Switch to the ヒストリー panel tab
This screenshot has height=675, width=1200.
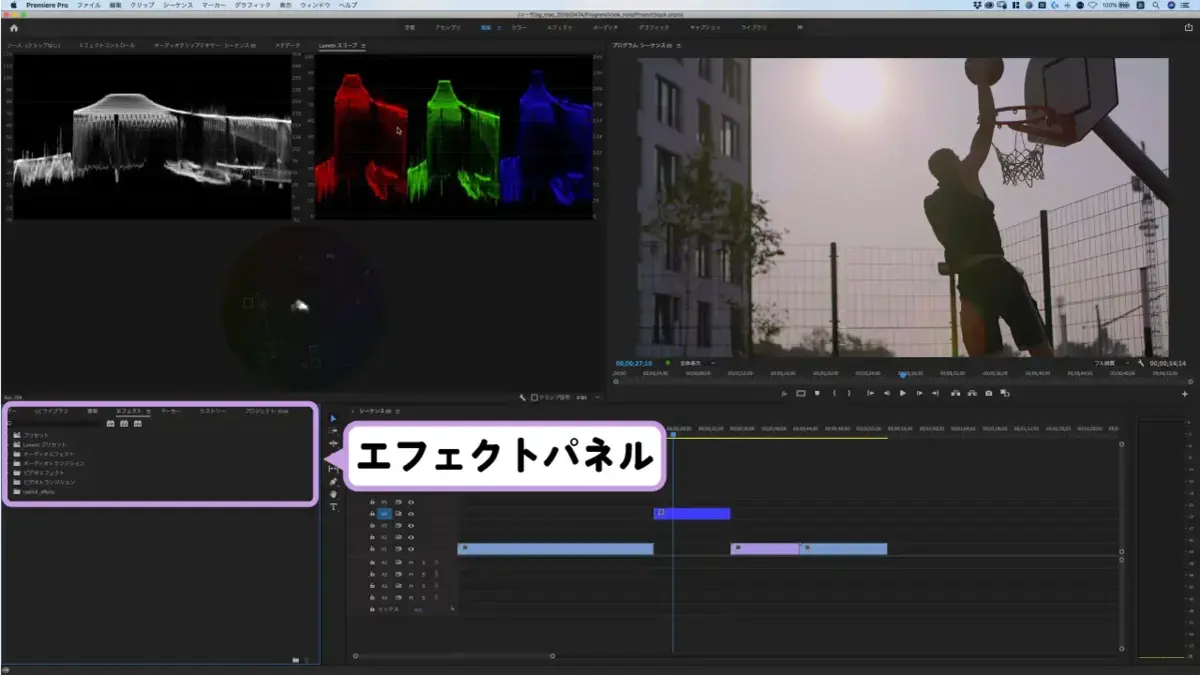tap(213, 411)
